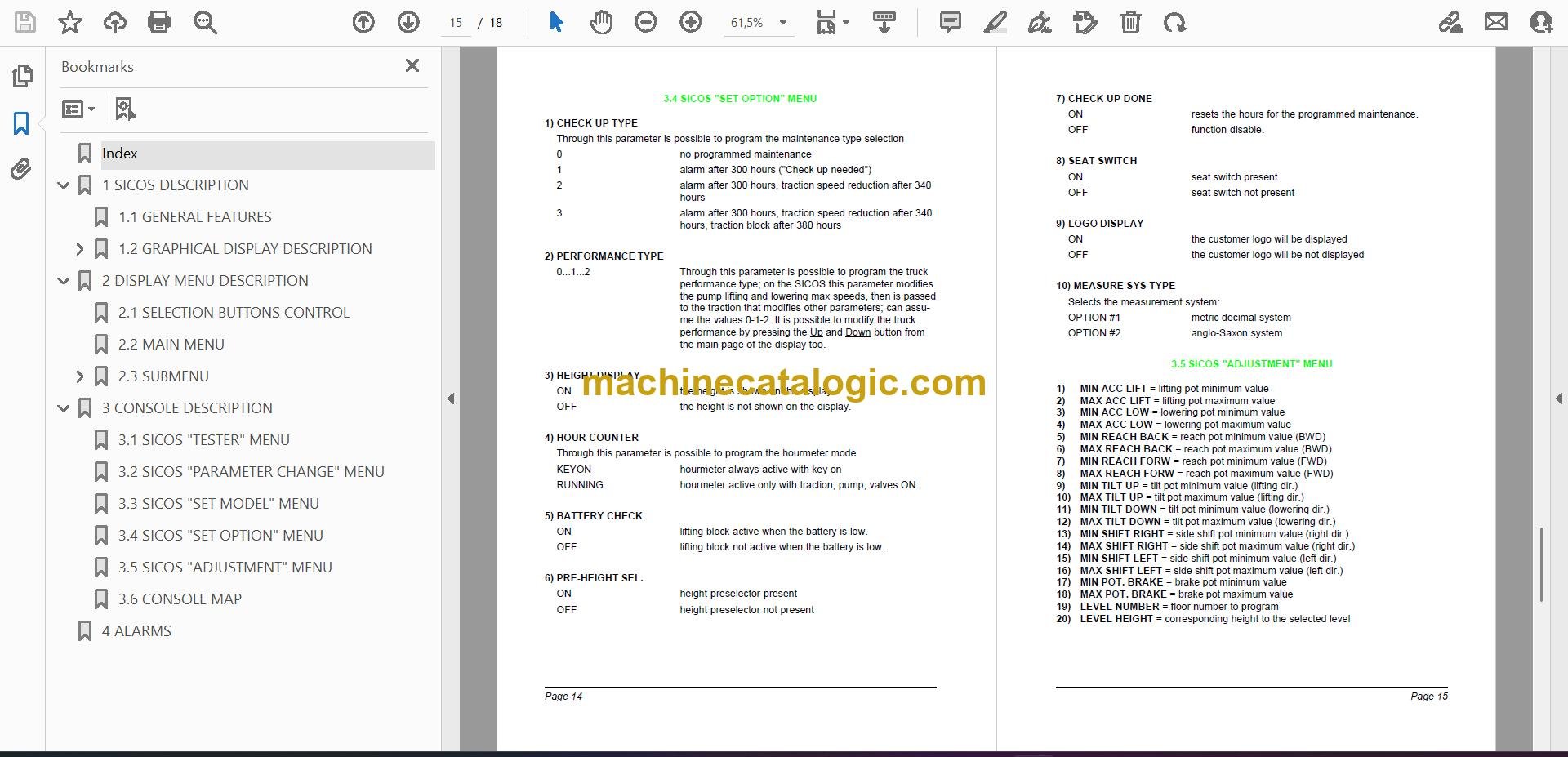The height and width of the screenshot is (757, 1568).
Task: Print the document
Action: coord(159,22)
